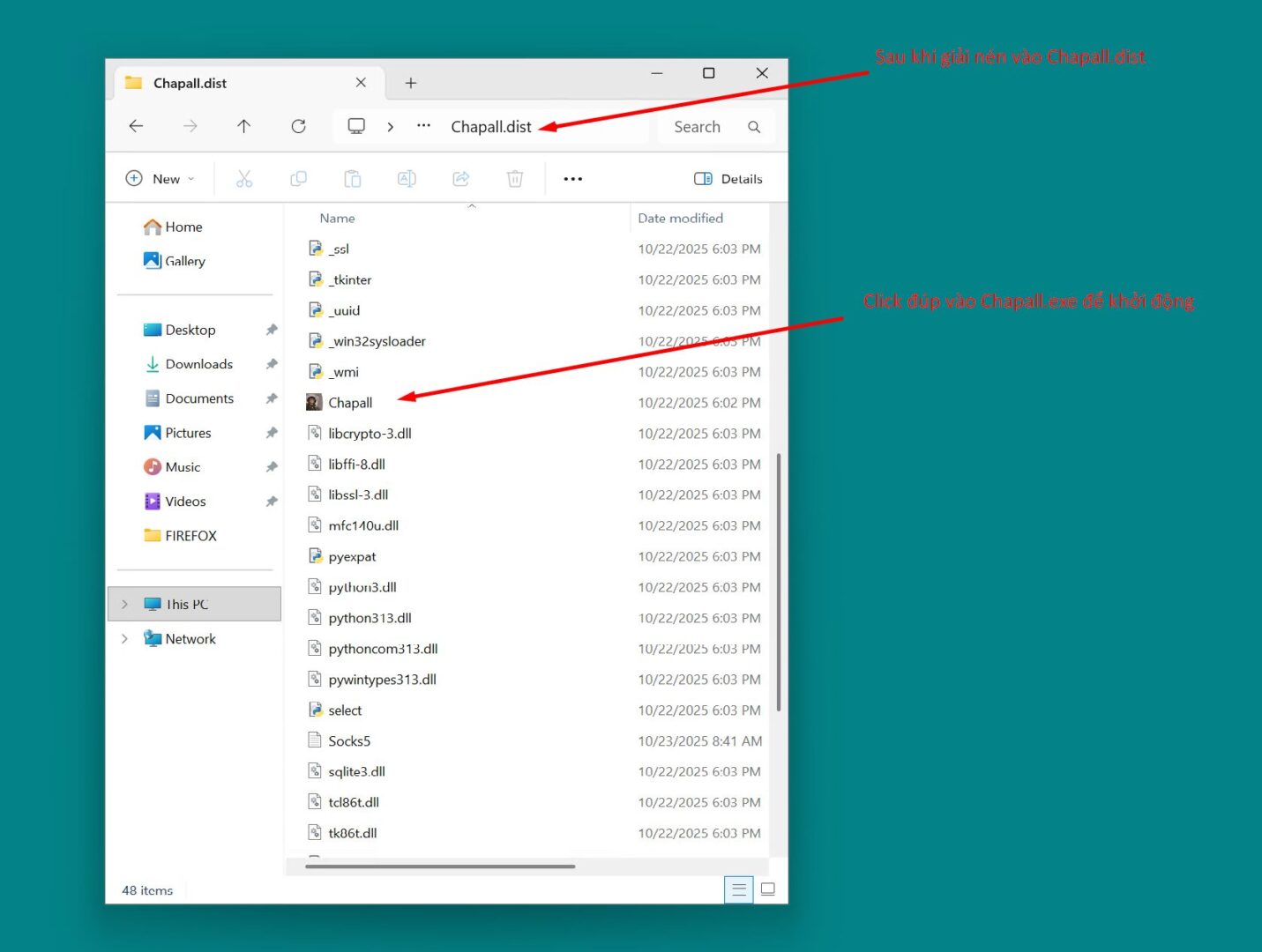Open the New item dropdown
Screen dimensions: 1262x952
(161, 179)
